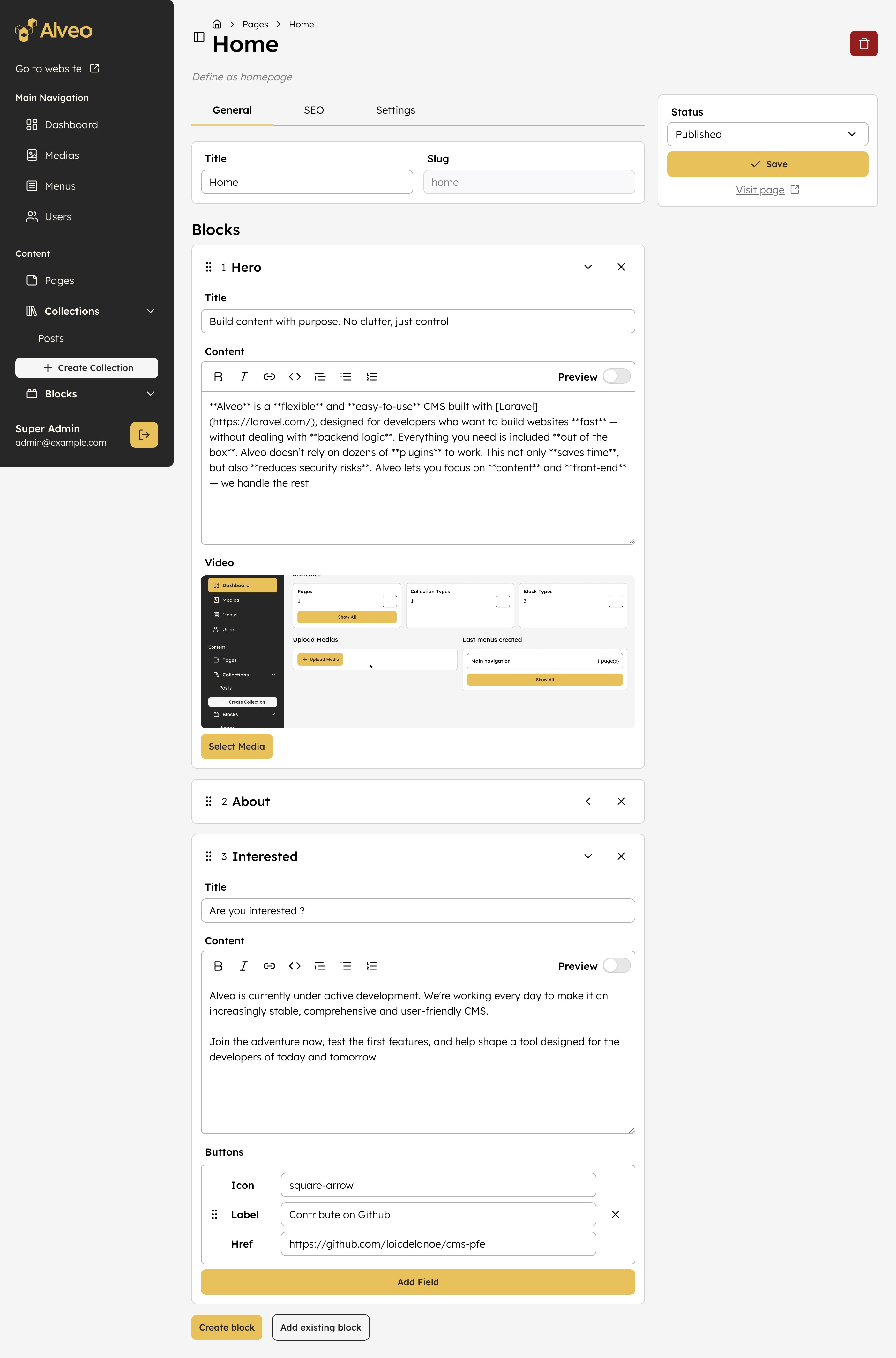Insert link in the Interested content toolbar
This screenshot has height=1358, width=896.
[269, 966]
